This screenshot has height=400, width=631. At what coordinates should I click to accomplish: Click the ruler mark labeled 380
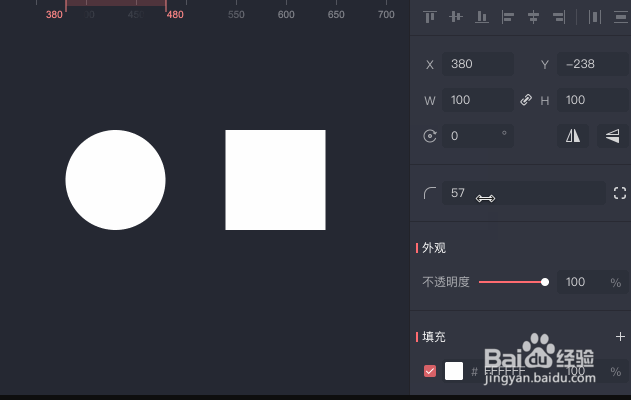[54, 15]
